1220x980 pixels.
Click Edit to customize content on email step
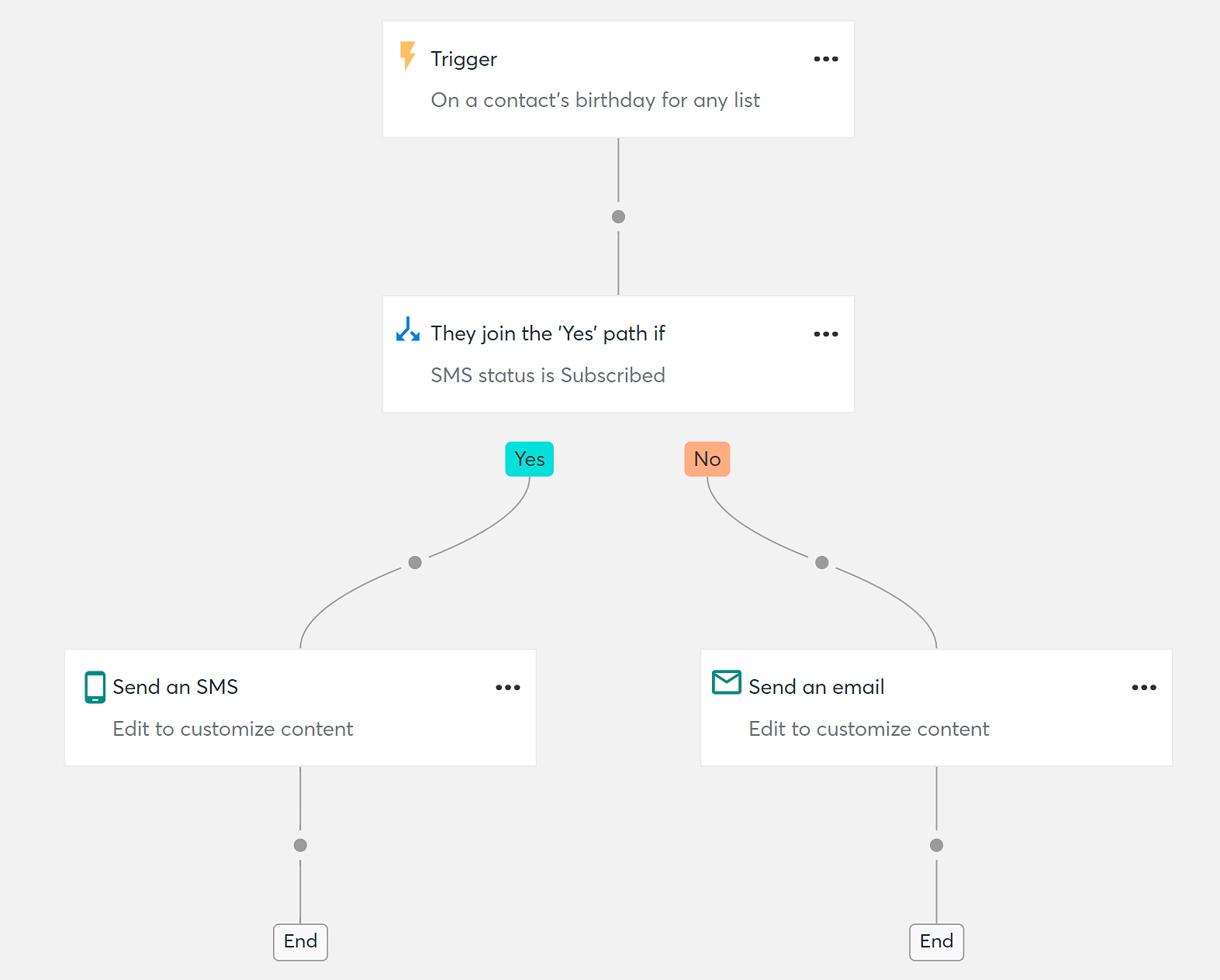click(x=869, y=729)
